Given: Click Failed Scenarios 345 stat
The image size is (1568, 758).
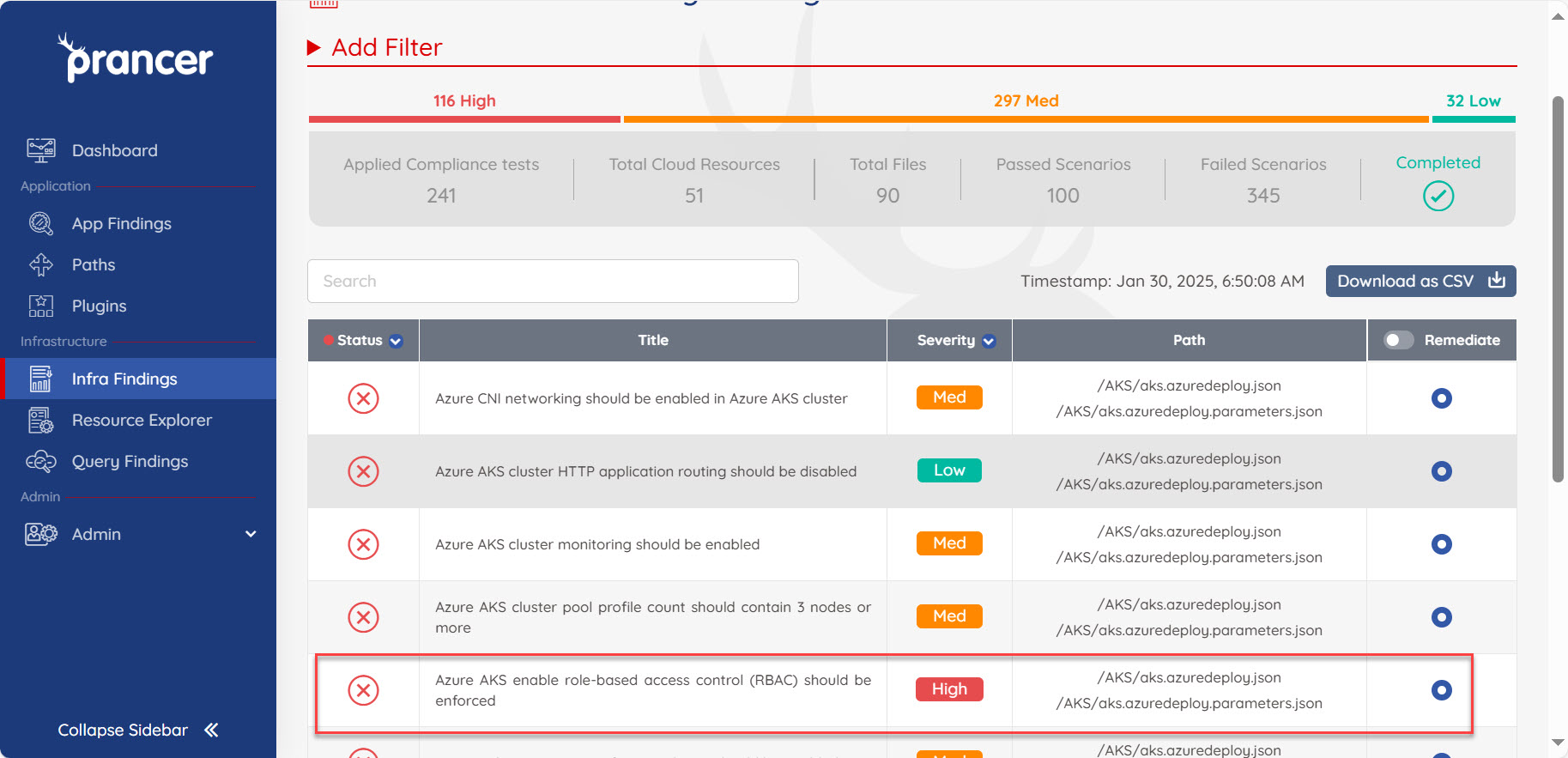Looking at the screenshot, I should tap(1263, 180).
